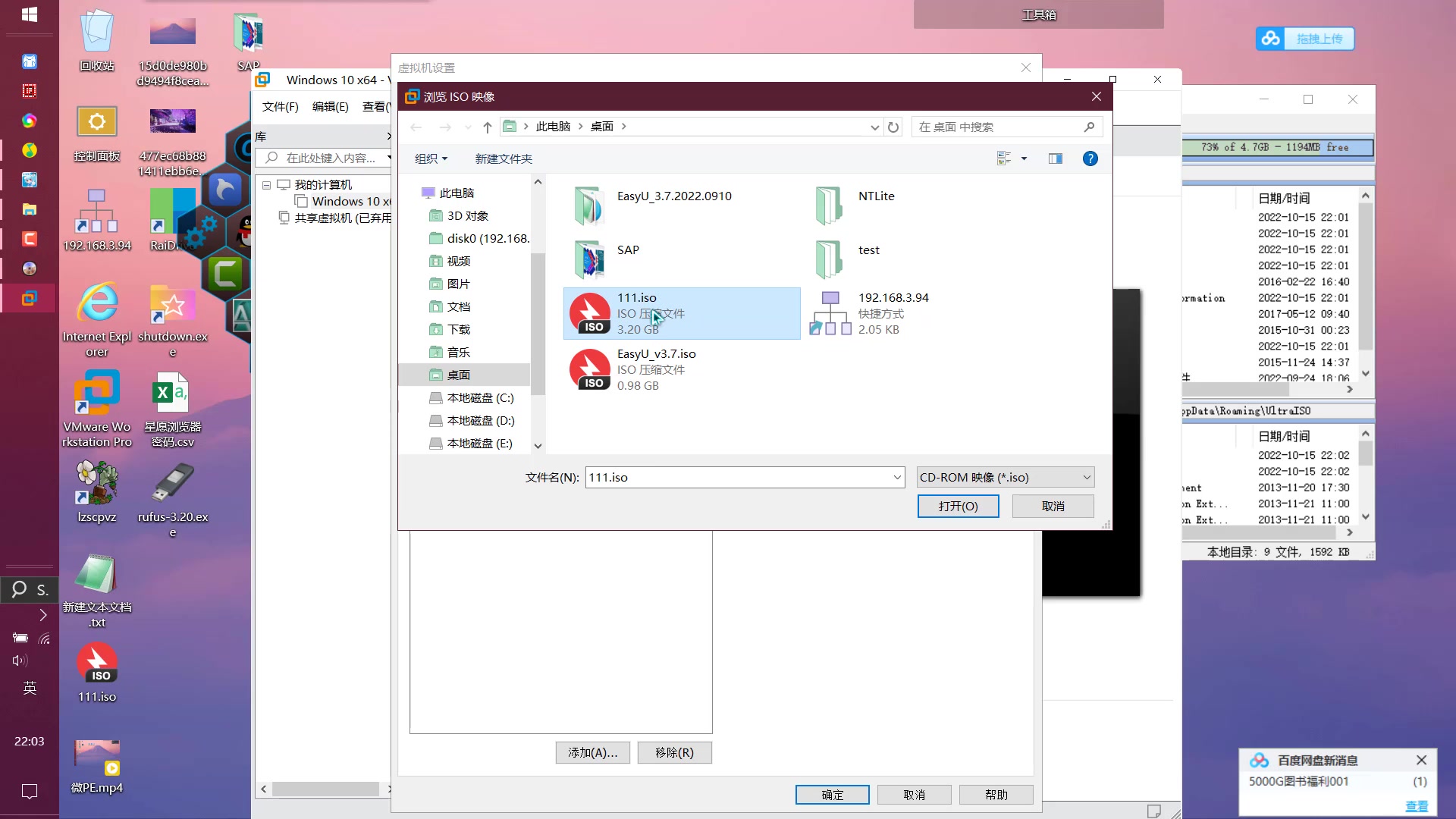Open Recycle Bin on the desktop
Viewport: 1456px width, 819px height.
click(x=97, y=40)
